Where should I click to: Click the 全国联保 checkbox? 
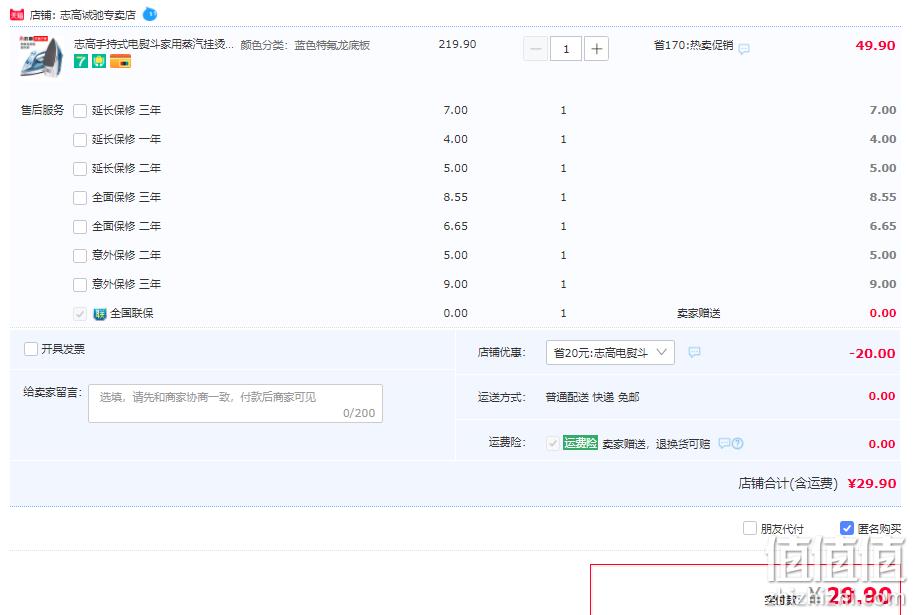80,314
